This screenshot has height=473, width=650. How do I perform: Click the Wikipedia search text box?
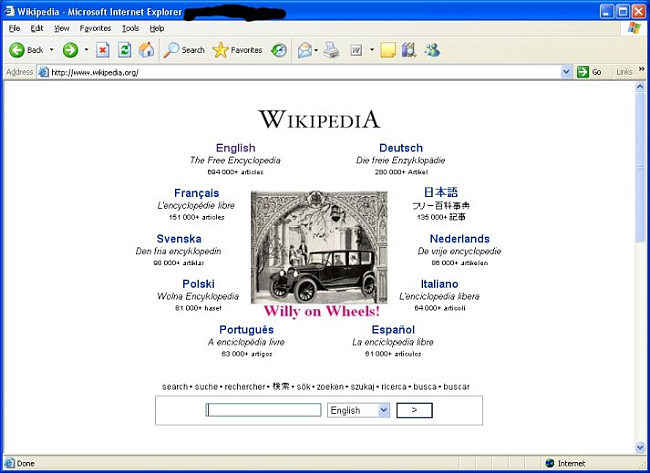pyautogui.click(x=264, y=410)
